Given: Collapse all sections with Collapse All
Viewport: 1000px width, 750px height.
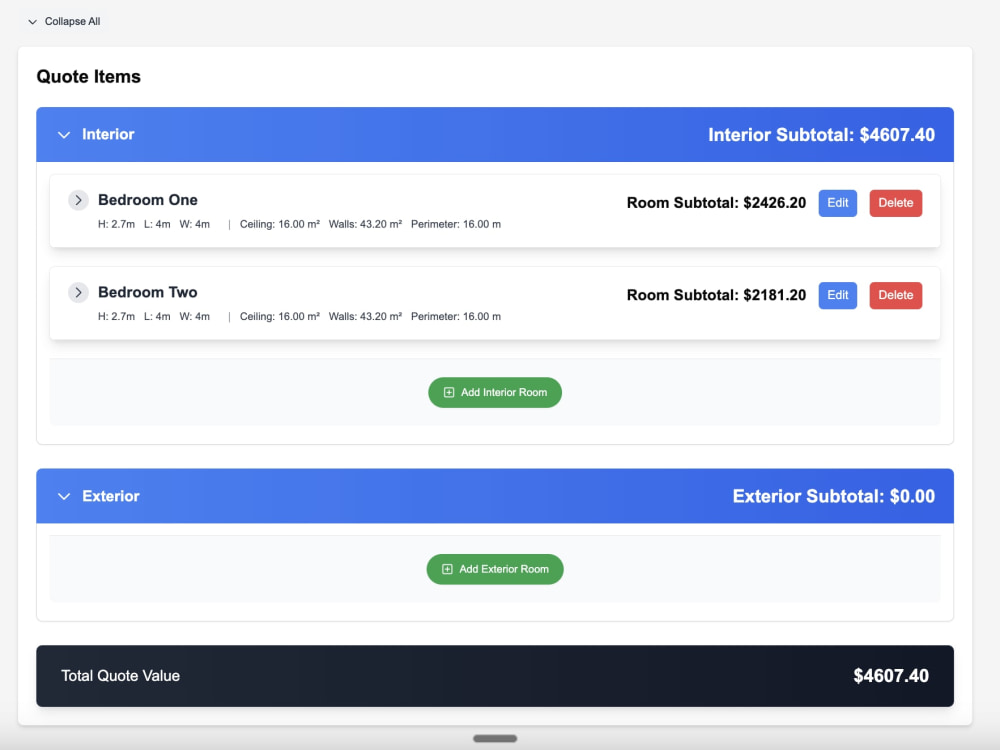Looking at the screenshot, I should (64, 21).
